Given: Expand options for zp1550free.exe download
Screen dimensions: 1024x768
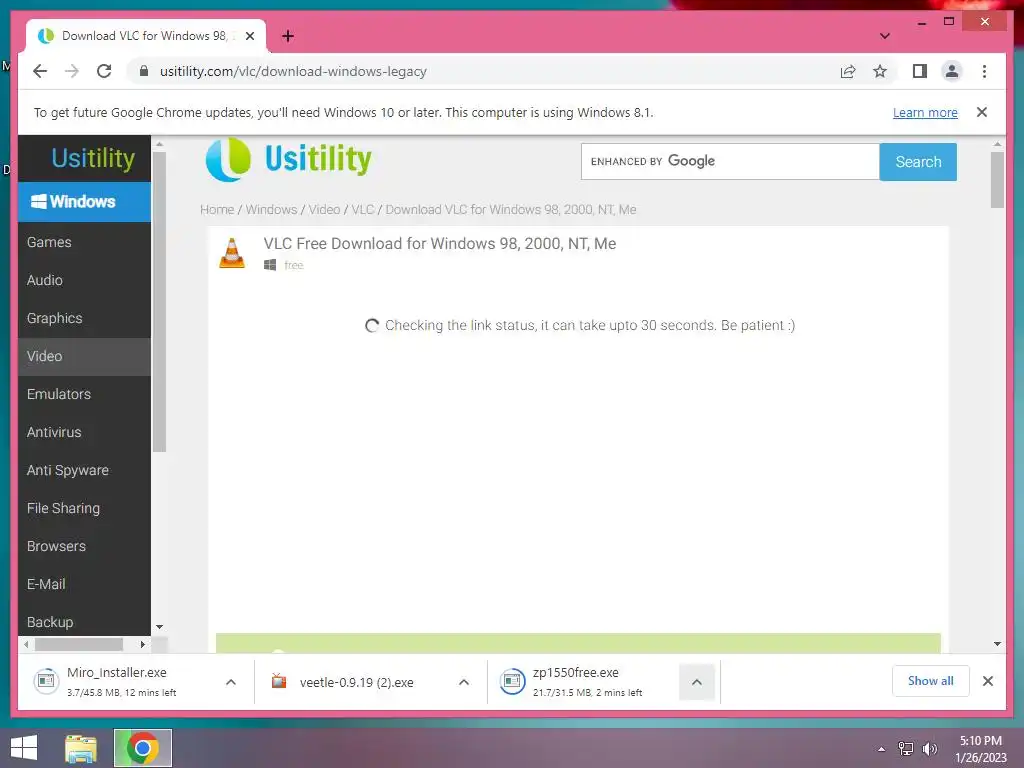Looking at the screenshot, I should click(x=697, y=682).
